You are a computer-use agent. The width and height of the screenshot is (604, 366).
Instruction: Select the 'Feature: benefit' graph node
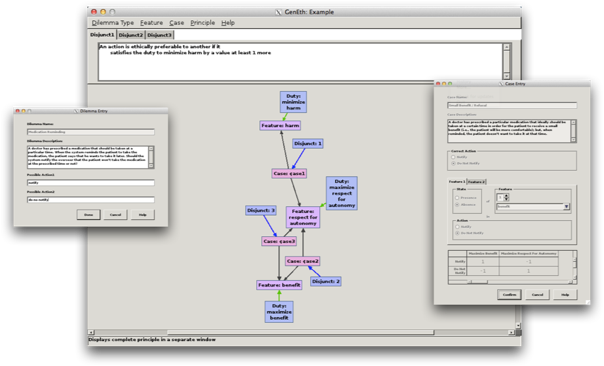coord(279,285)
